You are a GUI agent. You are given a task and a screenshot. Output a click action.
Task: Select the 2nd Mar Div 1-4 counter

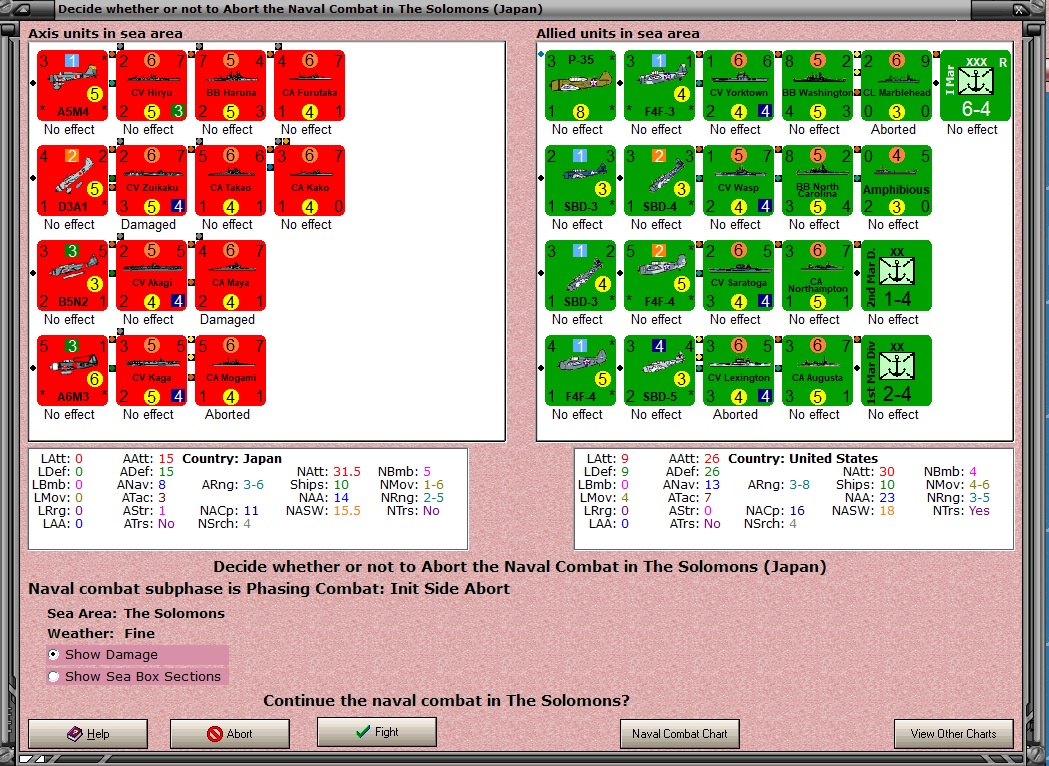pos(896,276)
